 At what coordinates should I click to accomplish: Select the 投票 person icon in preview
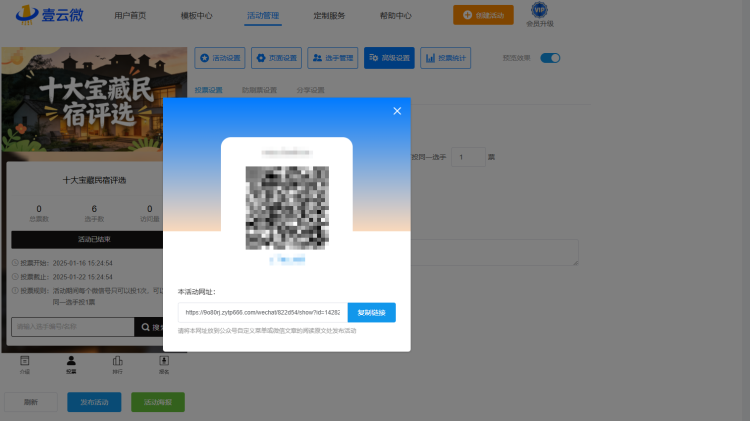(x=71, y=365)
